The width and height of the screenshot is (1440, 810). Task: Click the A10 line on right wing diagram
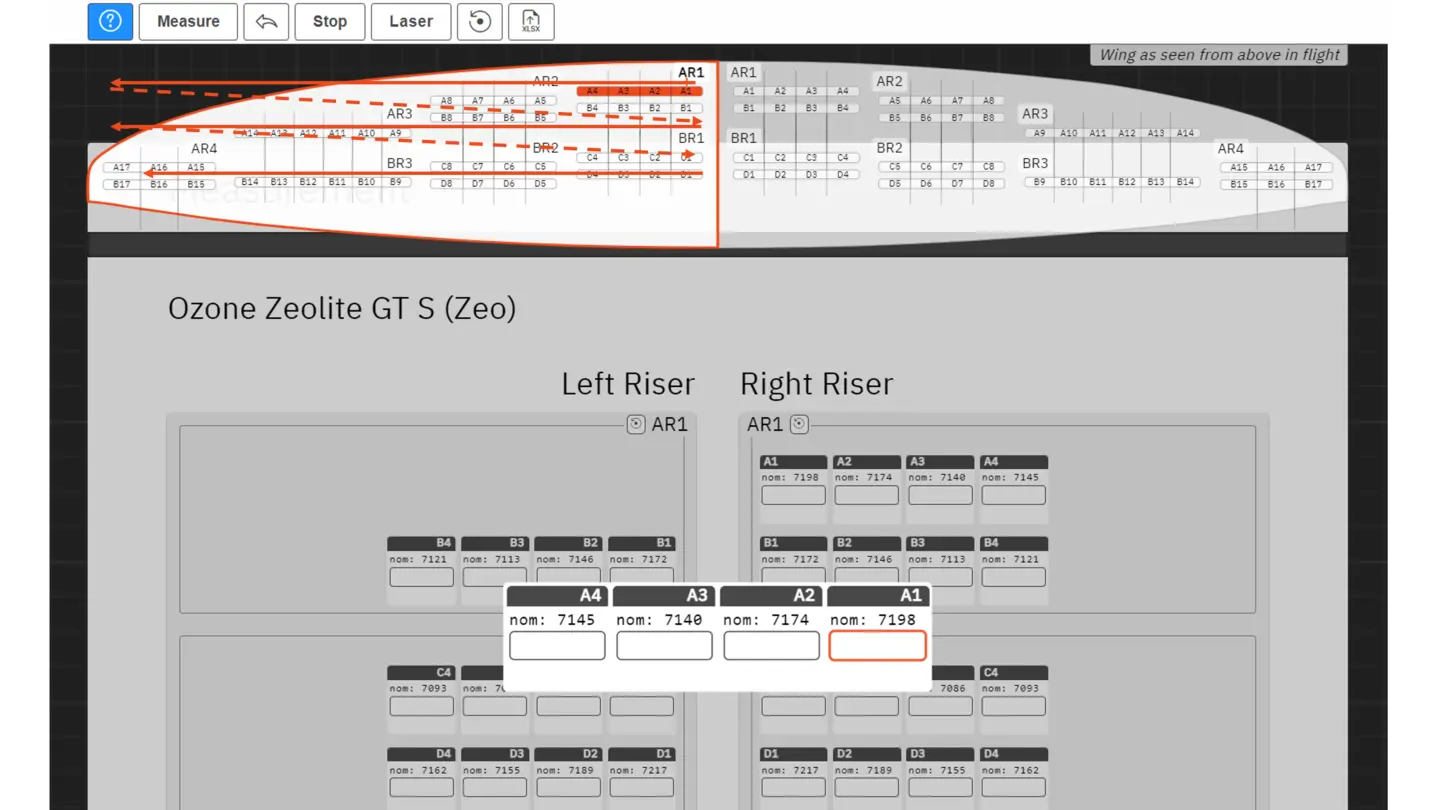pyautogui.click(x=1069, y=133)
